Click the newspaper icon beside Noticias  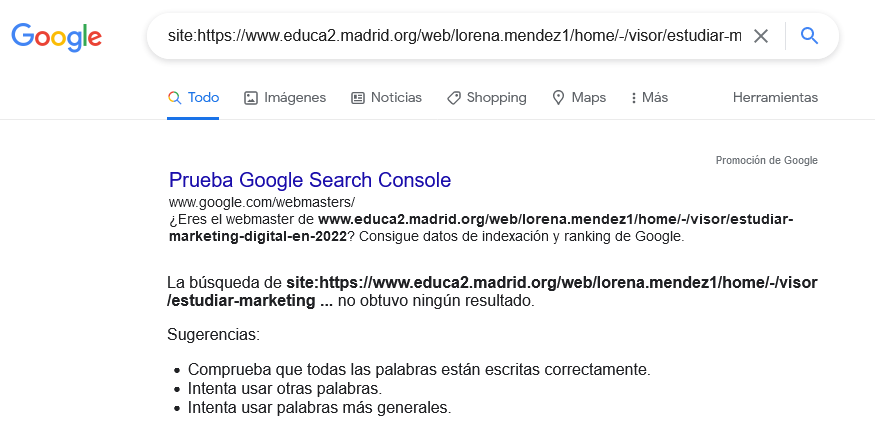point(358,98)
